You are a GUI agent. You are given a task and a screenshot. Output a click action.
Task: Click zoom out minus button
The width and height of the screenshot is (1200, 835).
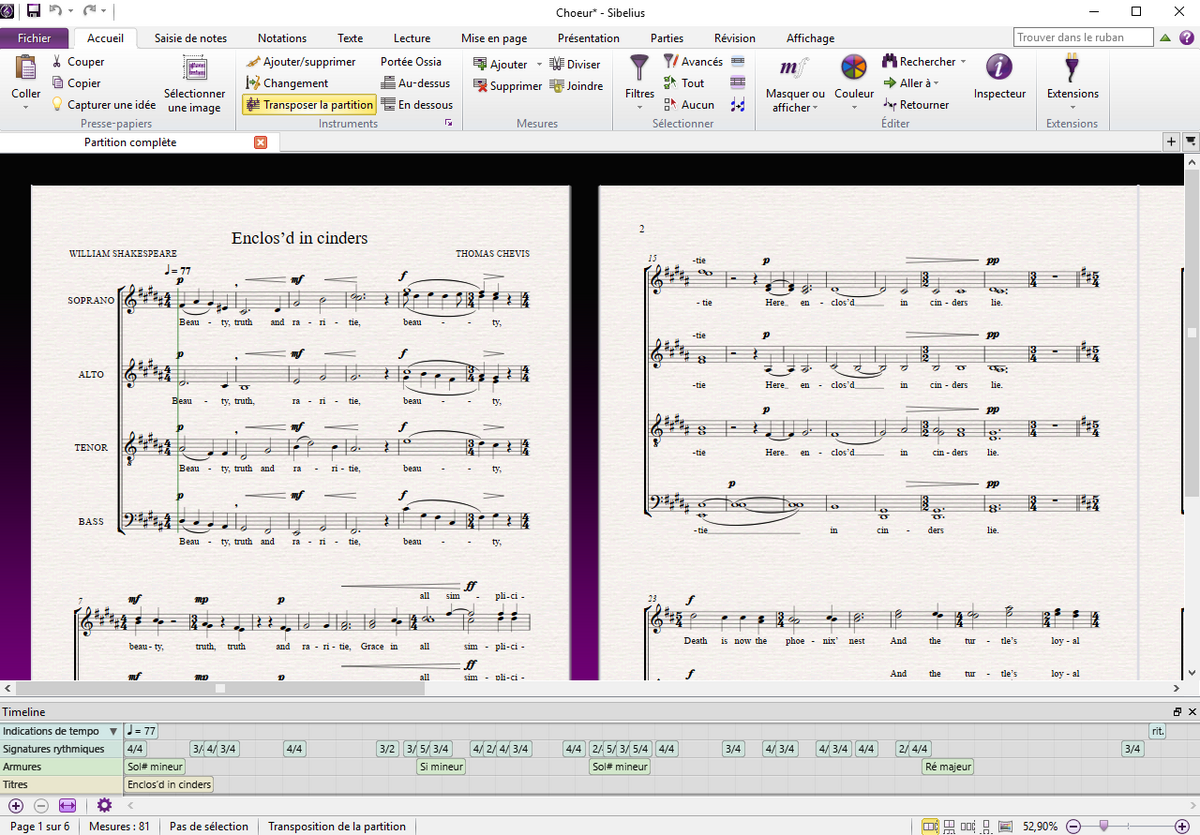[x=1073, y=826]
